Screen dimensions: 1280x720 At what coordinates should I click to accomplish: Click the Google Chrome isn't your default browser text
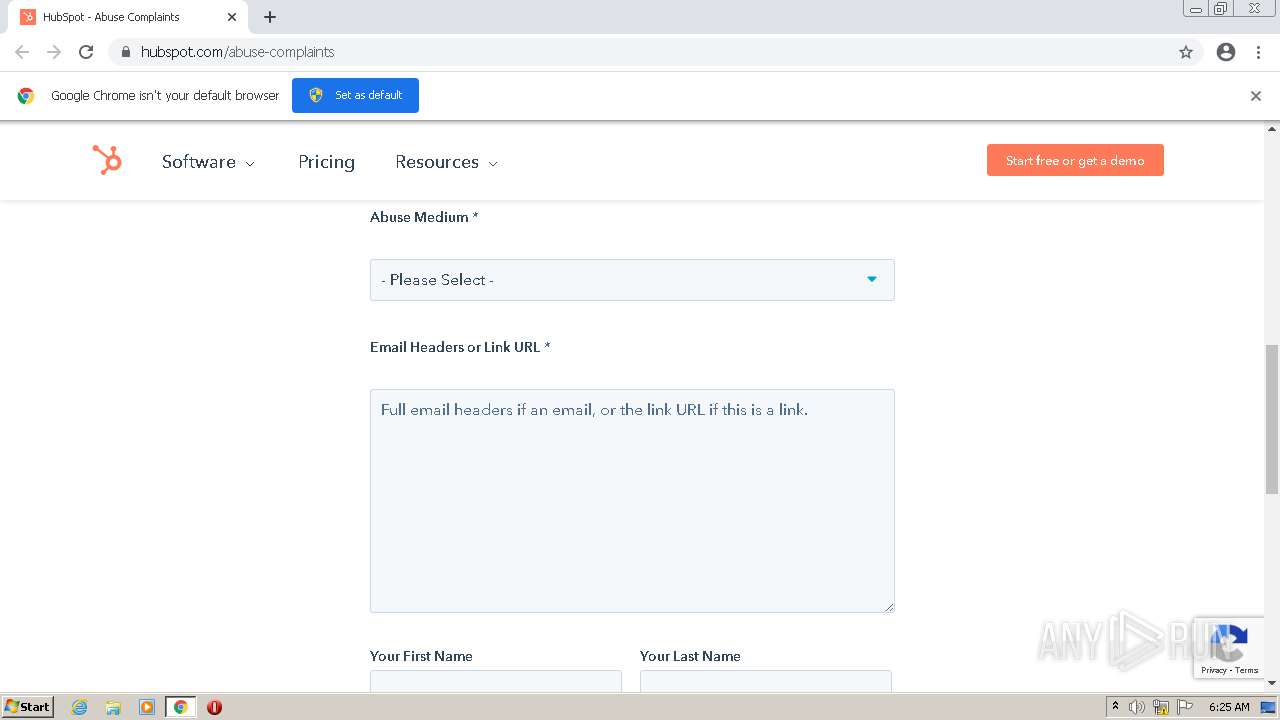tap(165, 96)
